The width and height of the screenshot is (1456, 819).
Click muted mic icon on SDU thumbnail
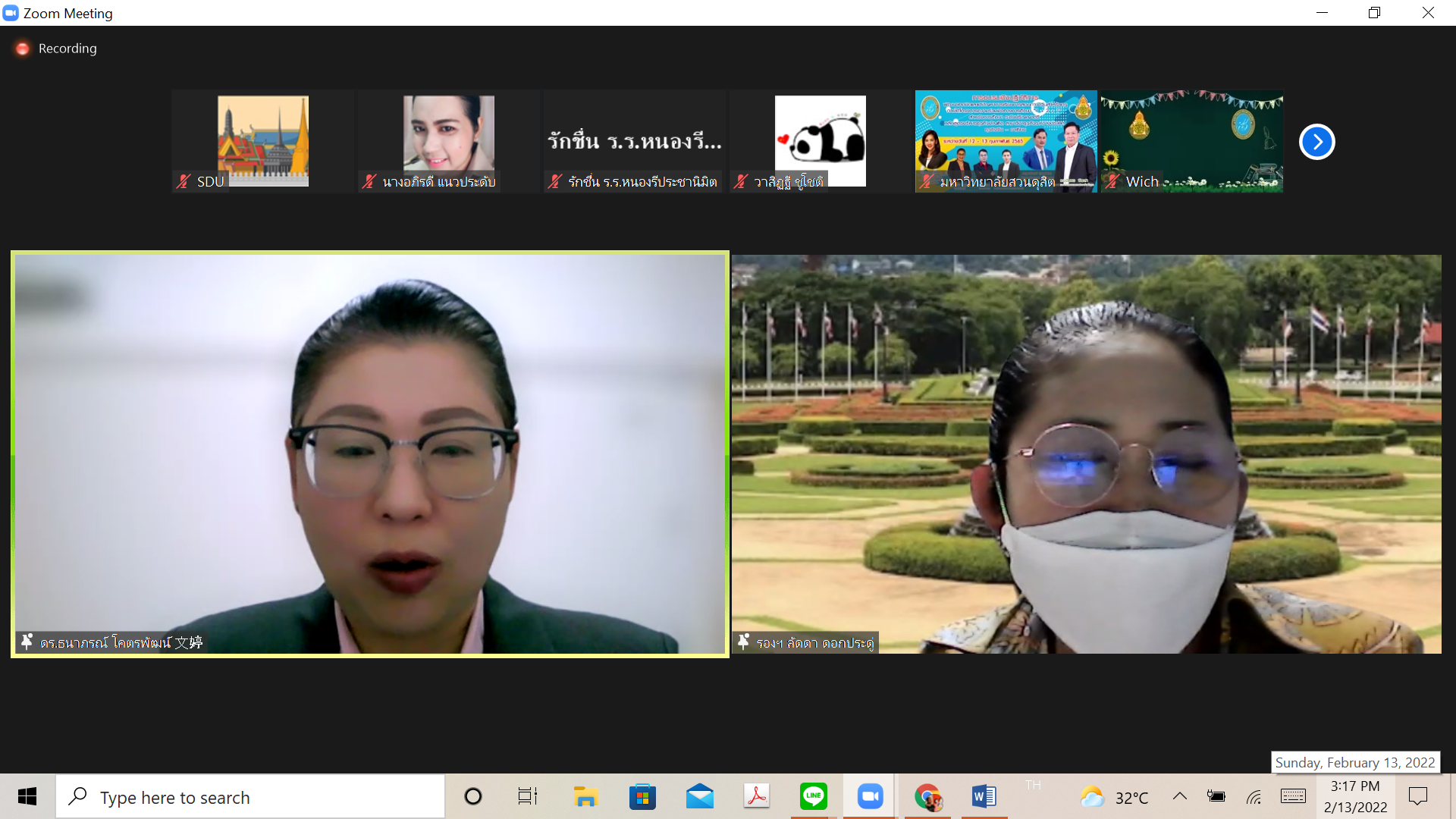(184, 181)
